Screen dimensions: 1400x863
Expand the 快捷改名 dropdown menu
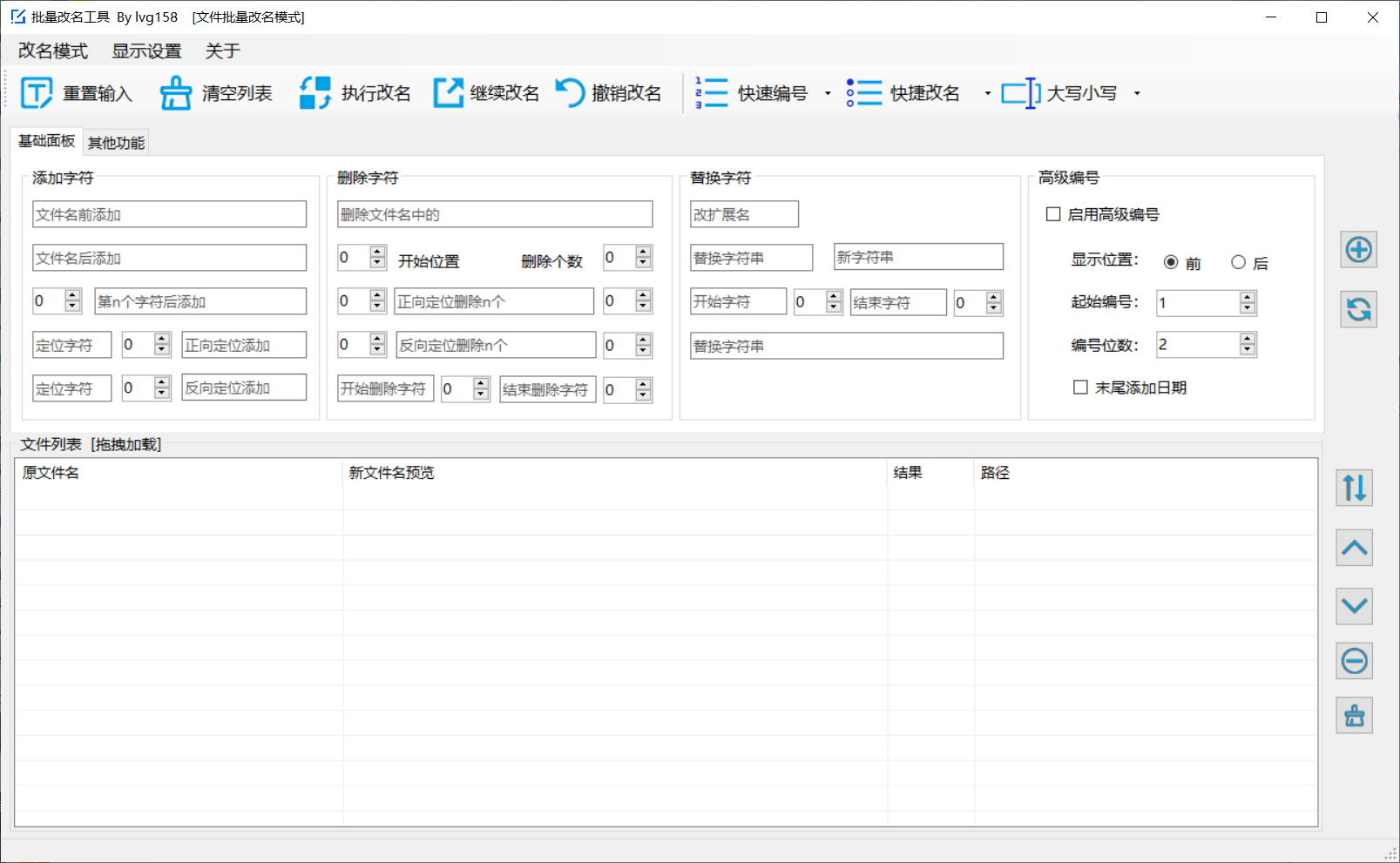987,93
